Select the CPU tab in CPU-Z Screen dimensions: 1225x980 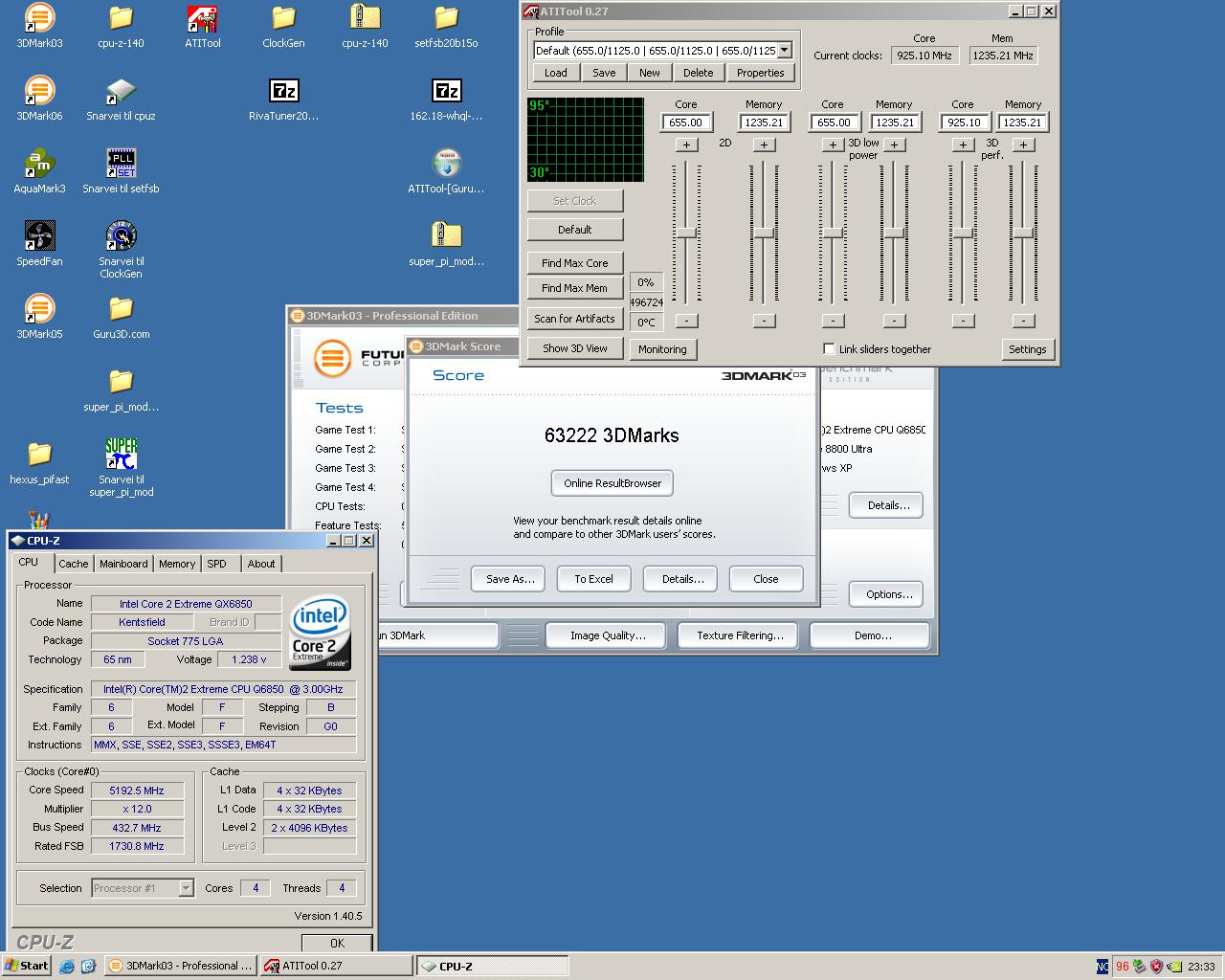tap(29, 562)
